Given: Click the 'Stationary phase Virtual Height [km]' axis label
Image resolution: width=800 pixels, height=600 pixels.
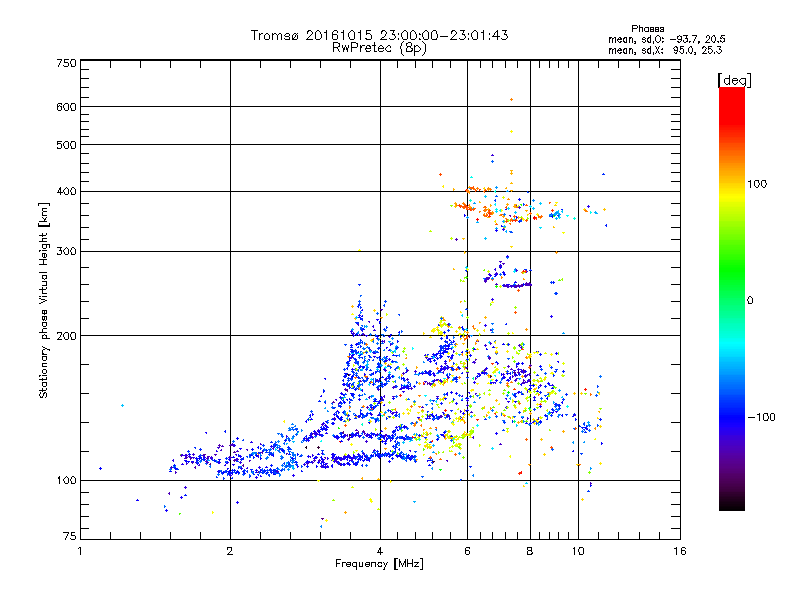Looking at the screenshot, I should tap(44, 301).
